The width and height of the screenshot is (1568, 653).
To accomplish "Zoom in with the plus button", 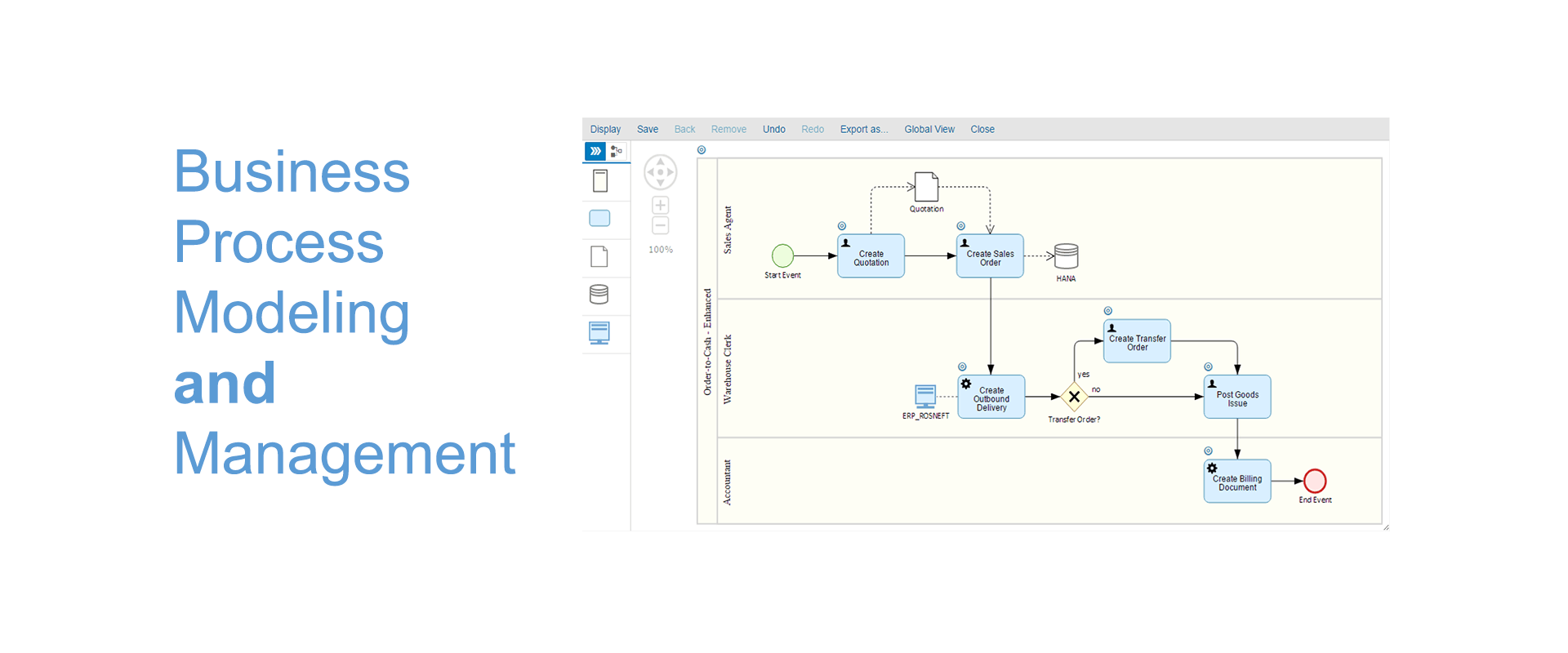I will (x=661, y=205).
